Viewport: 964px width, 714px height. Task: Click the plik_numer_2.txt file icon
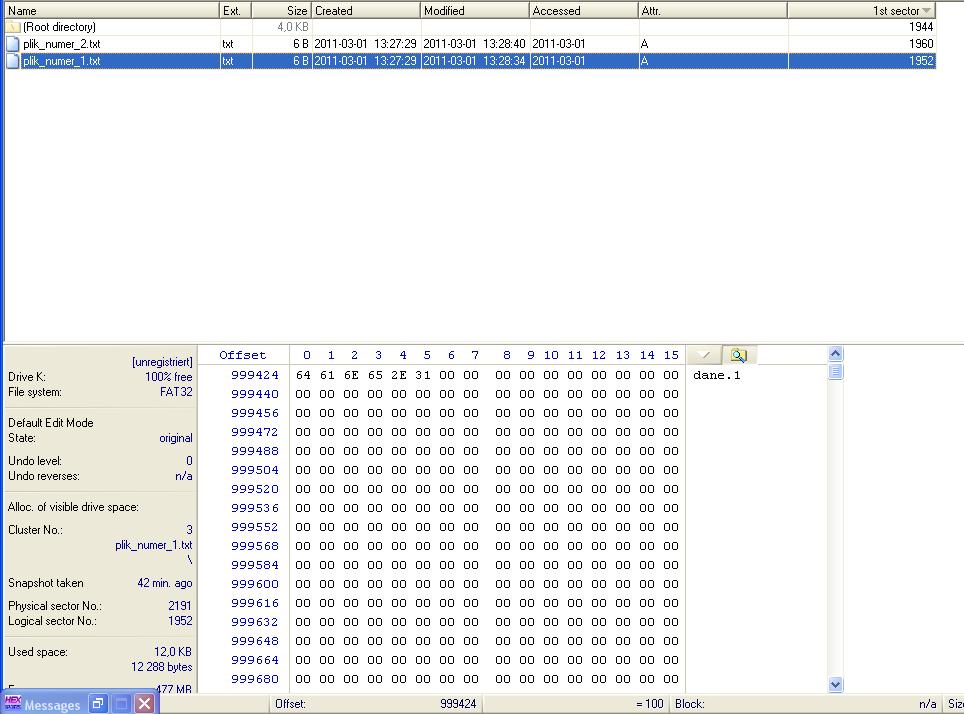[14, 44]
